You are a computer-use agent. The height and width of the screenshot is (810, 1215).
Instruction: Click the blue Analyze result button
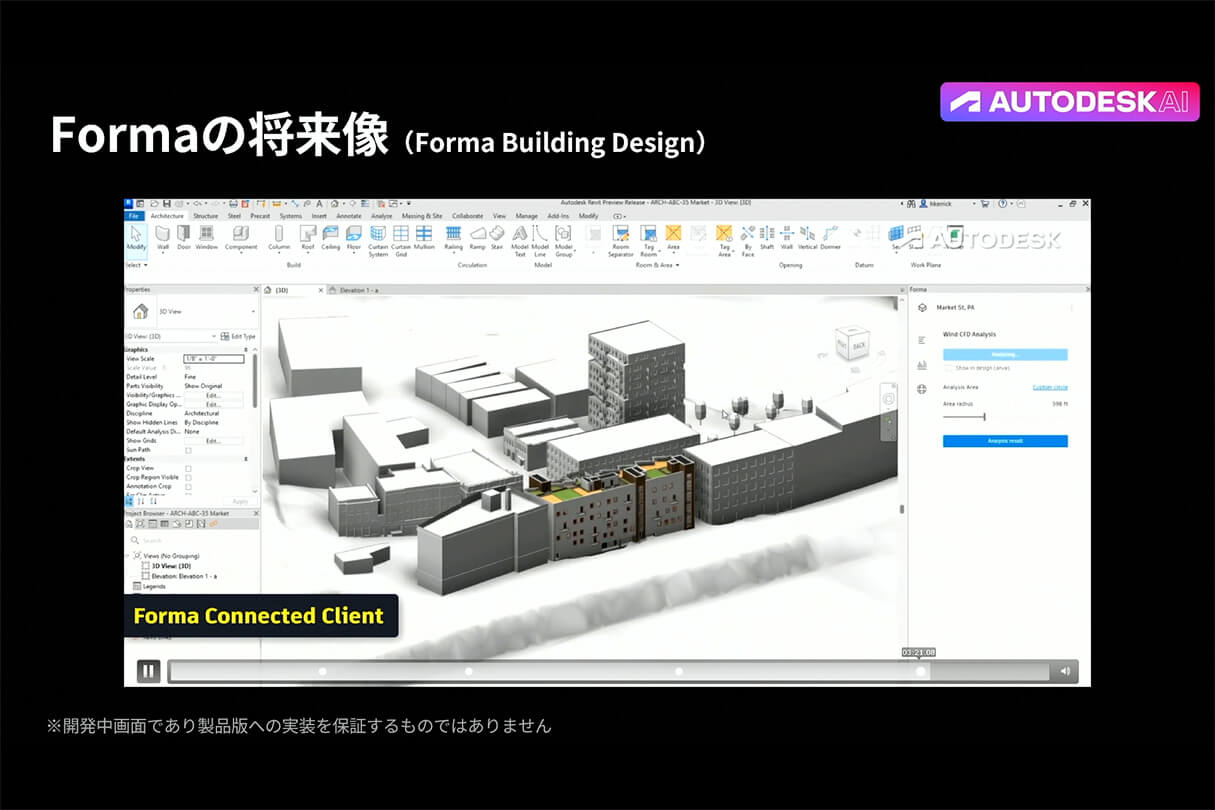[x=1005, y=441]
